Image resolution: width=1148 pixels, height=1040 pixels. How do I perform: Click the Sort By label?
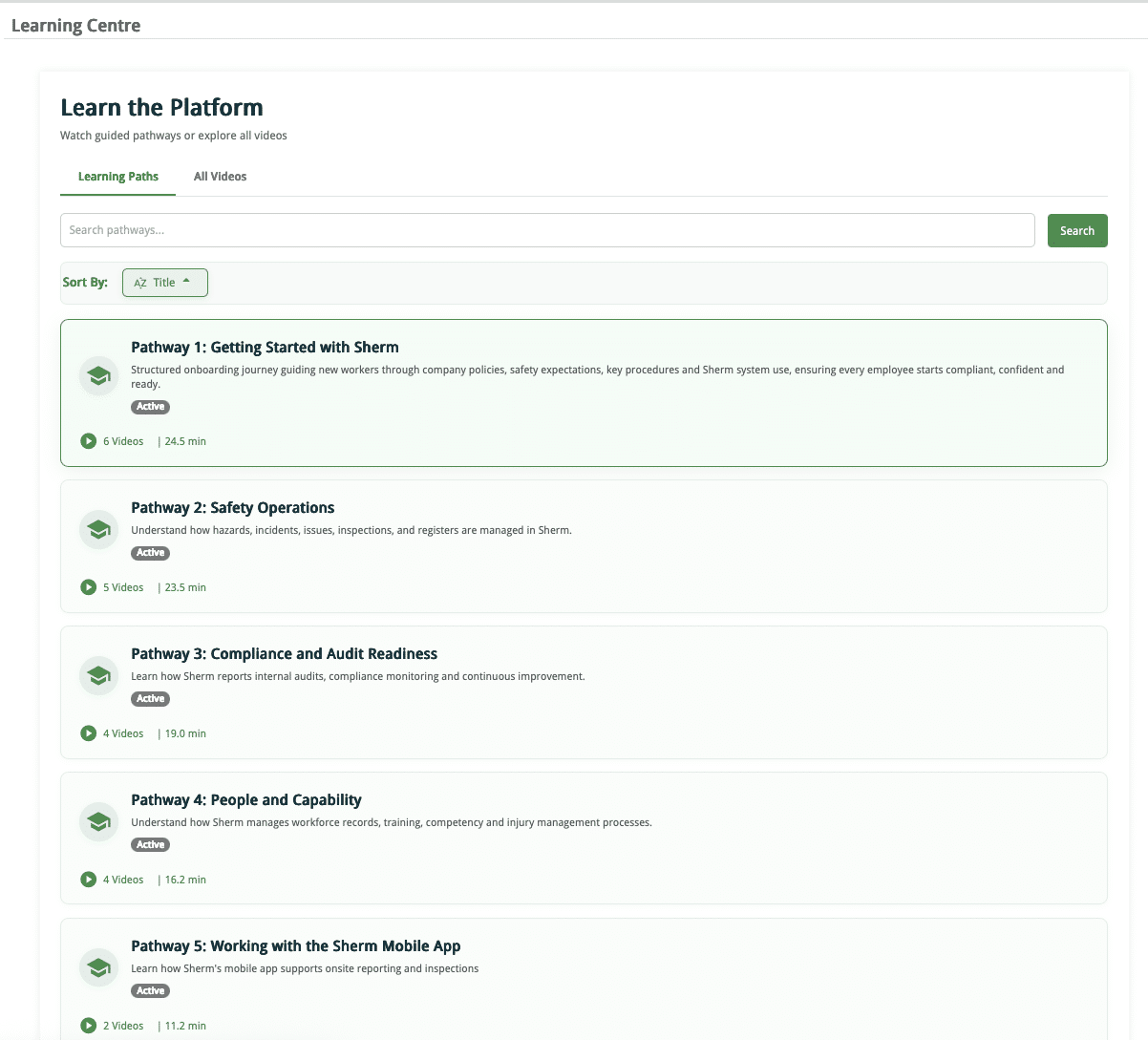pyautogui.click(x=85, y=283)
